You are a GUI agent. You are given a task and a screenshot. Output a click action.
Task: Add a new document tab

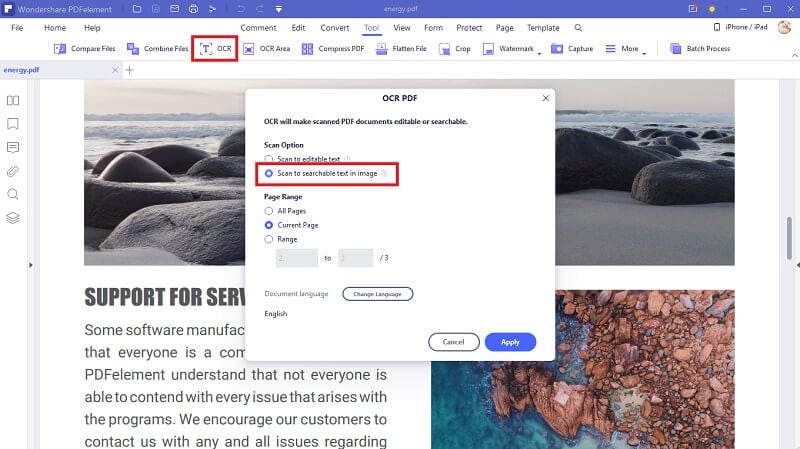tap(130, 70)
